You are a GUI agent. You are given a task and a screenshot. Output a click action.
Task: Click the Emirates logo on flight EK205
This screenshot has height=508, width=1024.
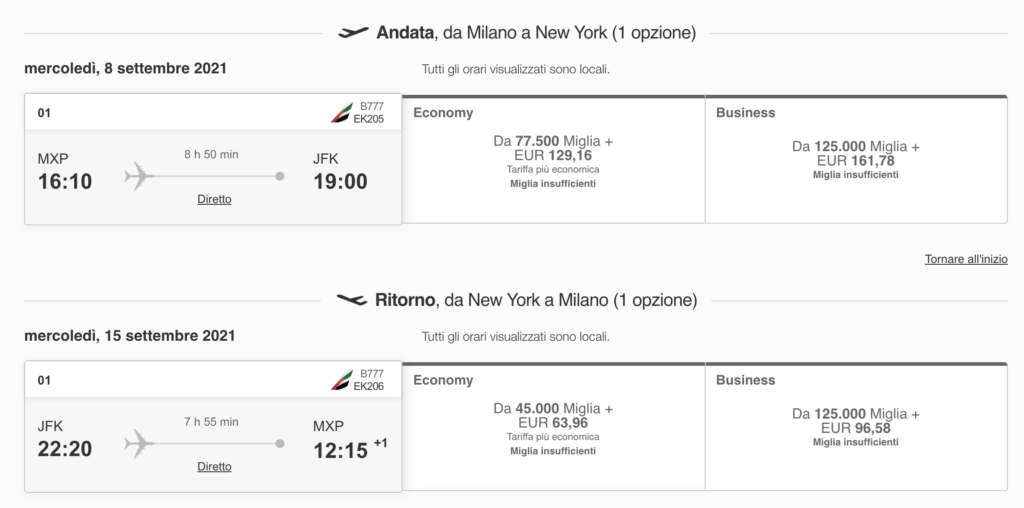(342, 112)
